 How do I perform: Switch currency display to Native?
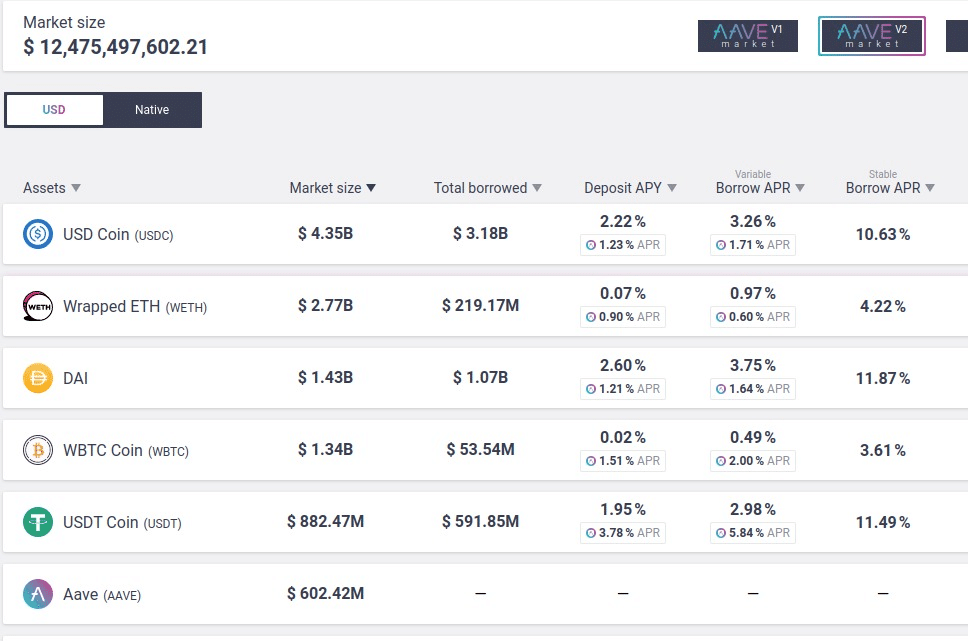[152, 110]
